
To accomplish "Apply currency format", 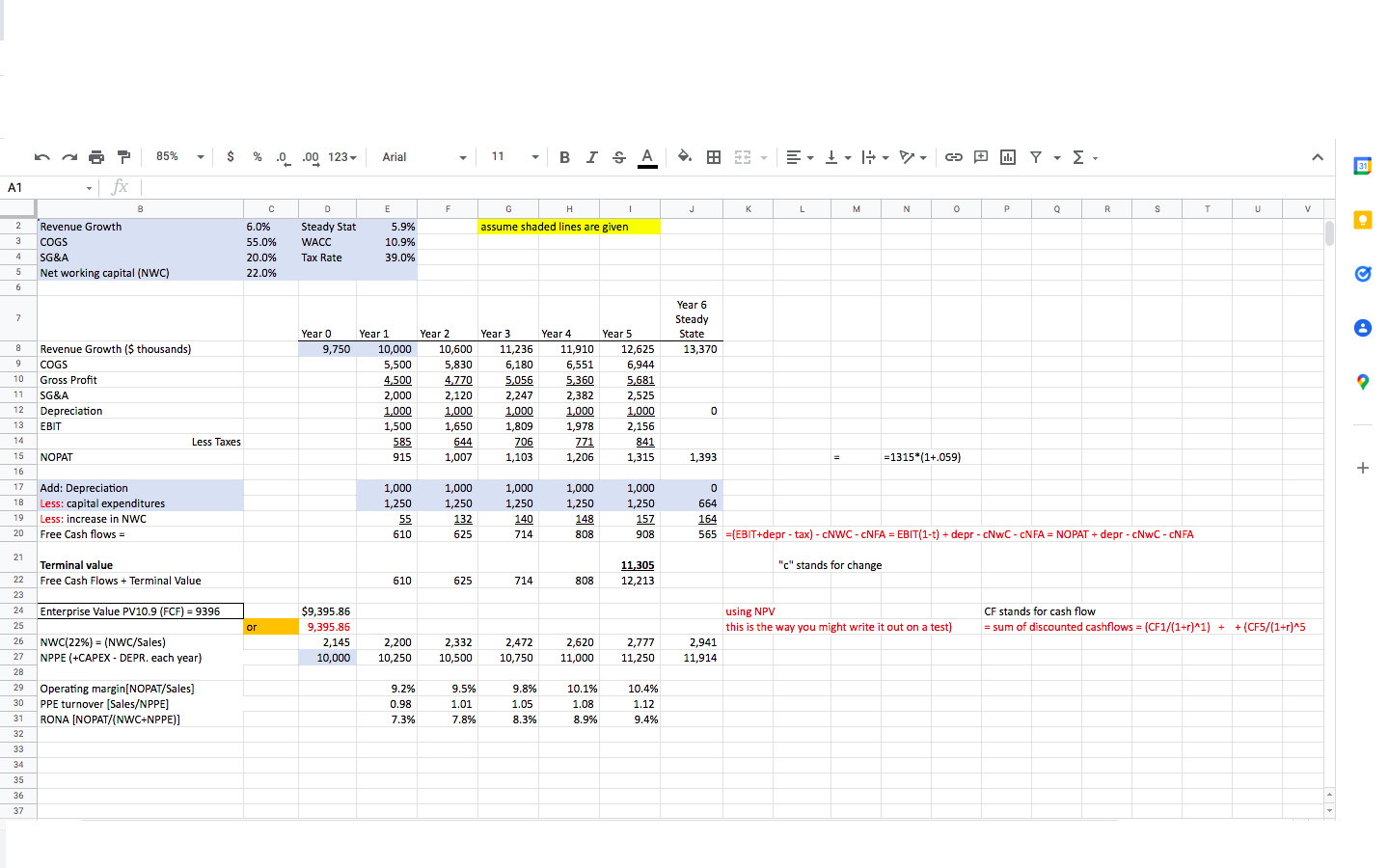I will click(230, 156).
